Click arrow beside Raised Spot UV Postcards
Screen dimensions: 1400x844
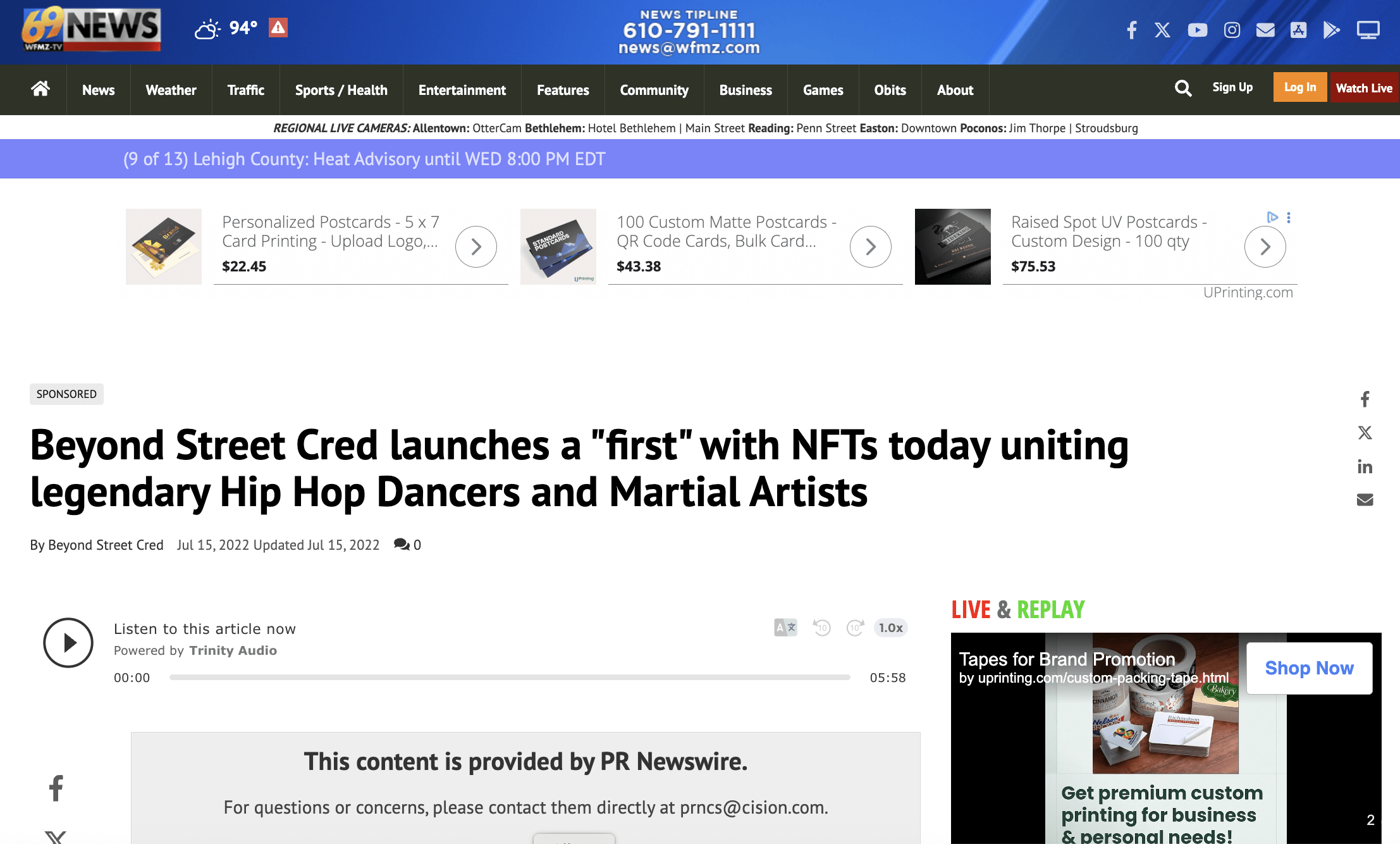click(1265, 247)
